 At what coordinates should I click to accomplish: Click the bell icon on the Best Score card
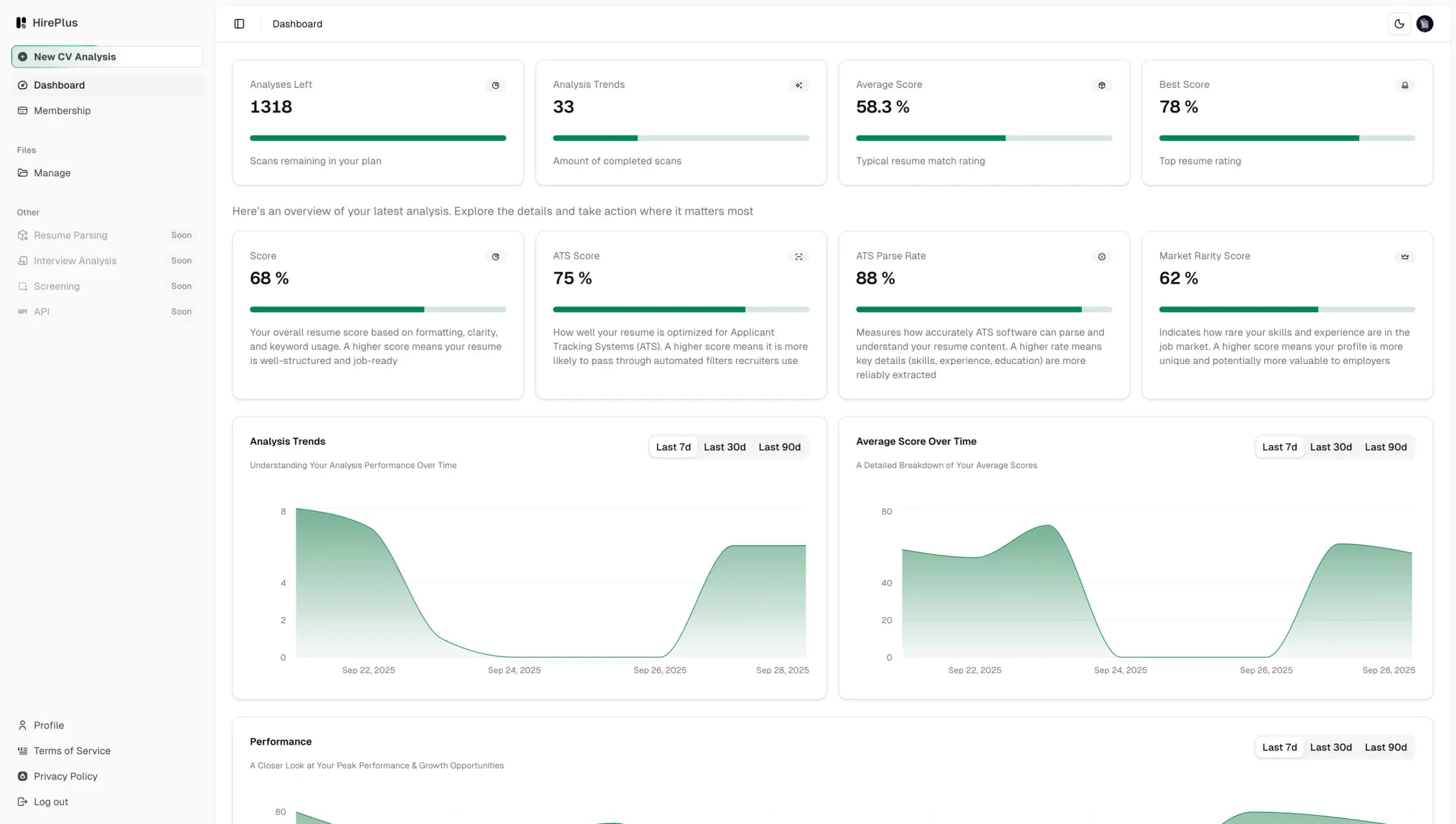coord(1404,85)
